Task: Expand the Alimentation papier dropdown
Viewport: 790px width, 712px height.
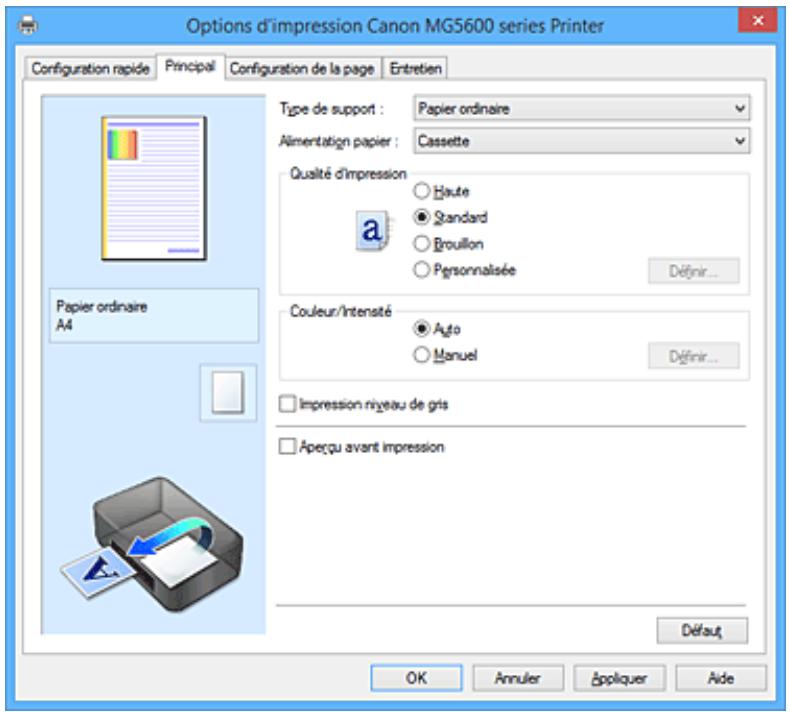Action: pyautogui.click(x=581, y=141)
